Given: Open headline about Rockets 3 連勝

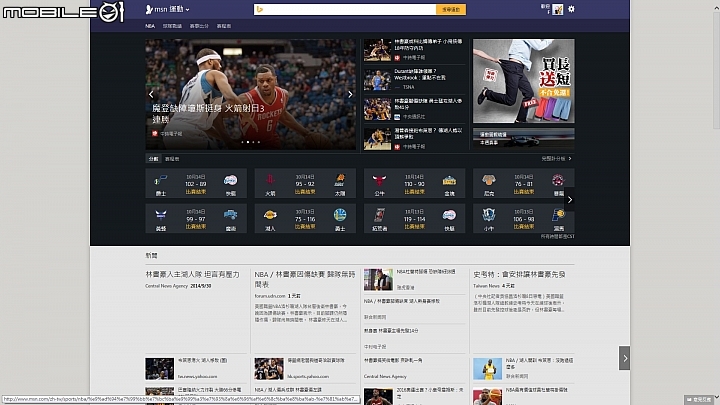Looking at the screenshot, I should point(208,114).
